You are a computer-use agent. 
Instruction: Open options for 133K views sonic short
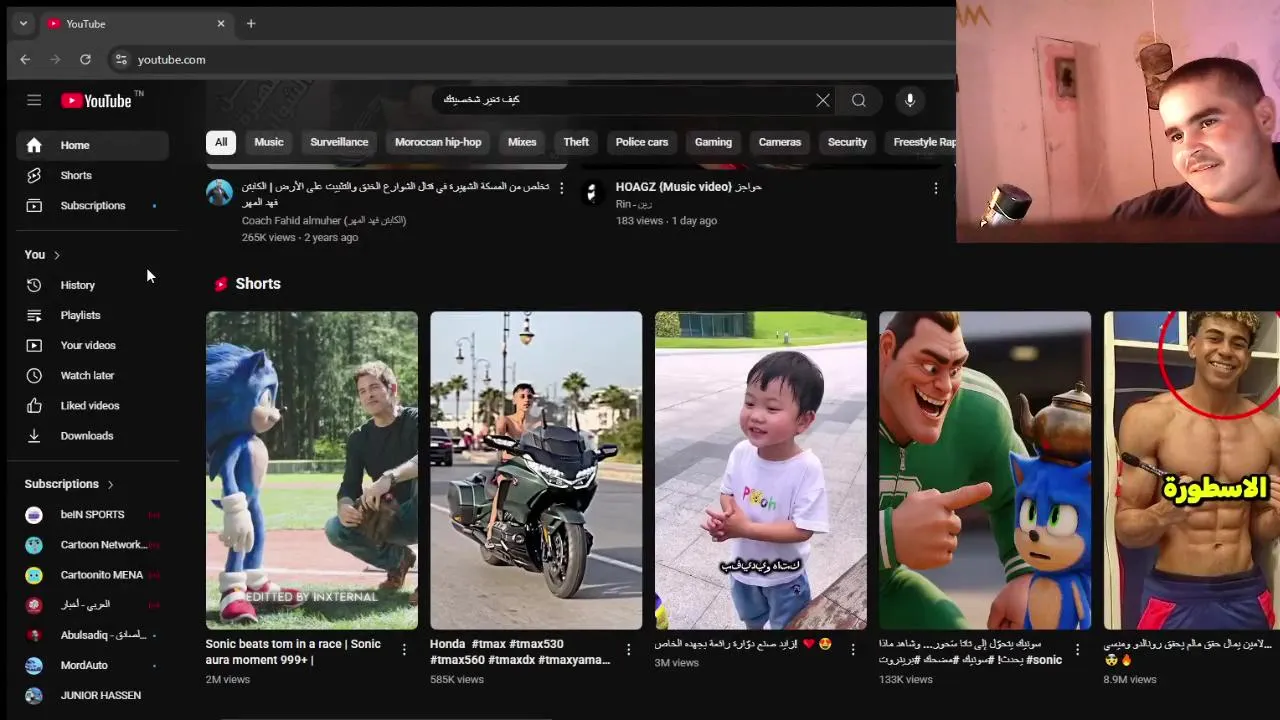click(1078, 650)
